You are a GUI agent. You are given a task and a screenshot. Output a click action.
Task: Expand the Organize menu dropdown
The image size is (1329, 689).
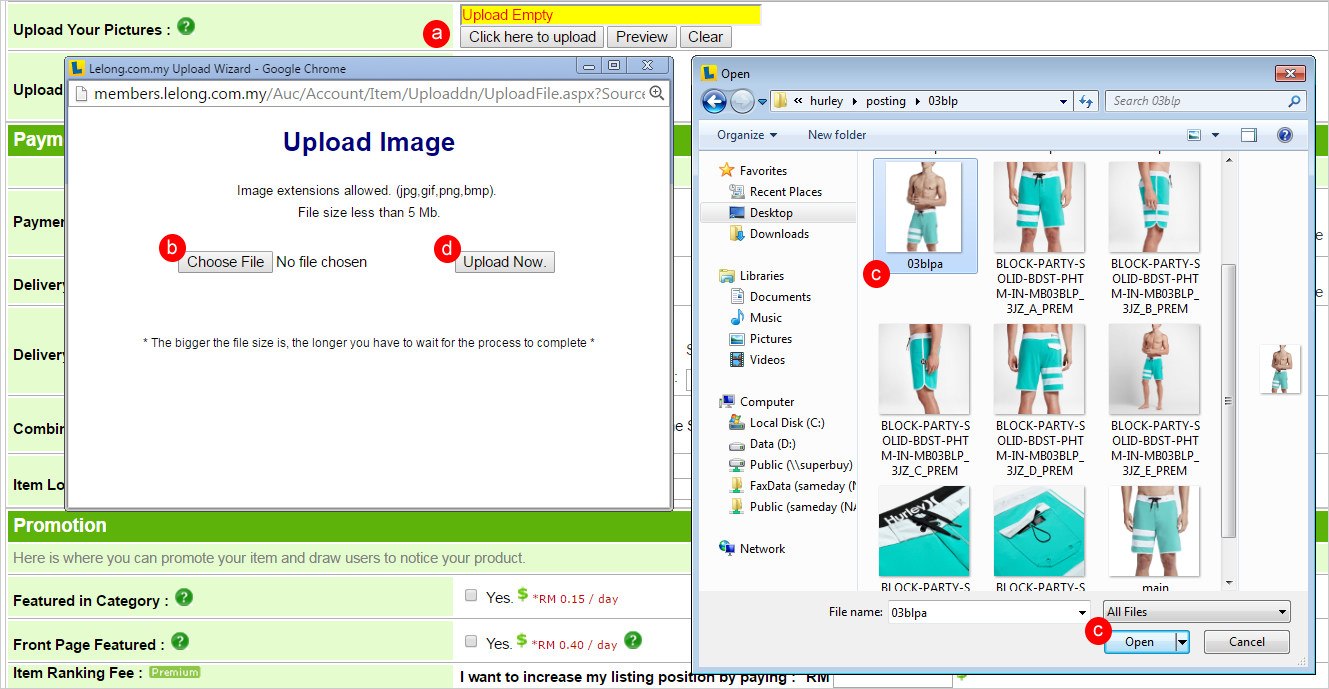(747, 135)
